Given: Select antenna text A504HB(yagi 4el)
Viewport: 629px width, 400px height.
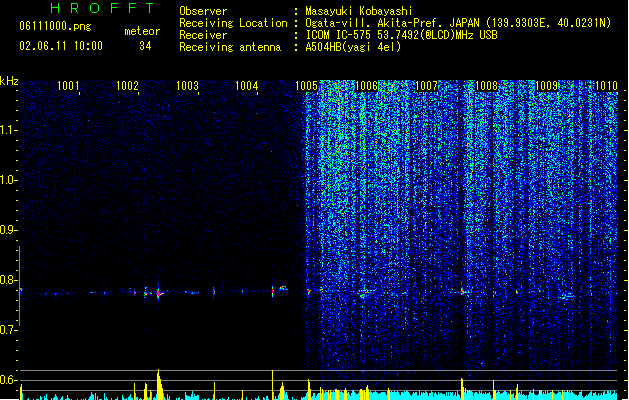Looking at the screenshot, I should click(353, 47).
